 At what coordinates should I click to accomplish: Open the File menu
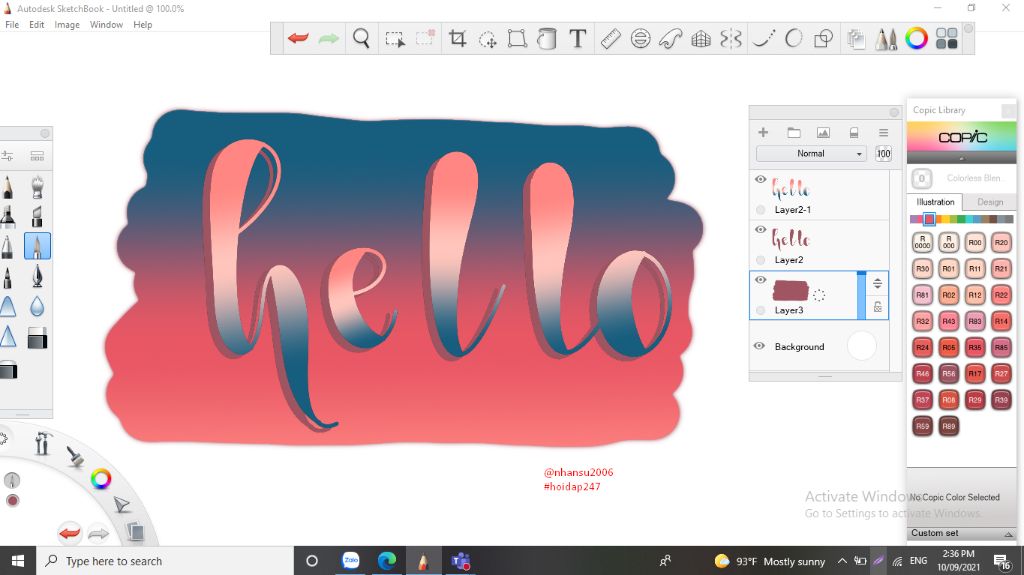pyautogui.click(x=12, y=25)
